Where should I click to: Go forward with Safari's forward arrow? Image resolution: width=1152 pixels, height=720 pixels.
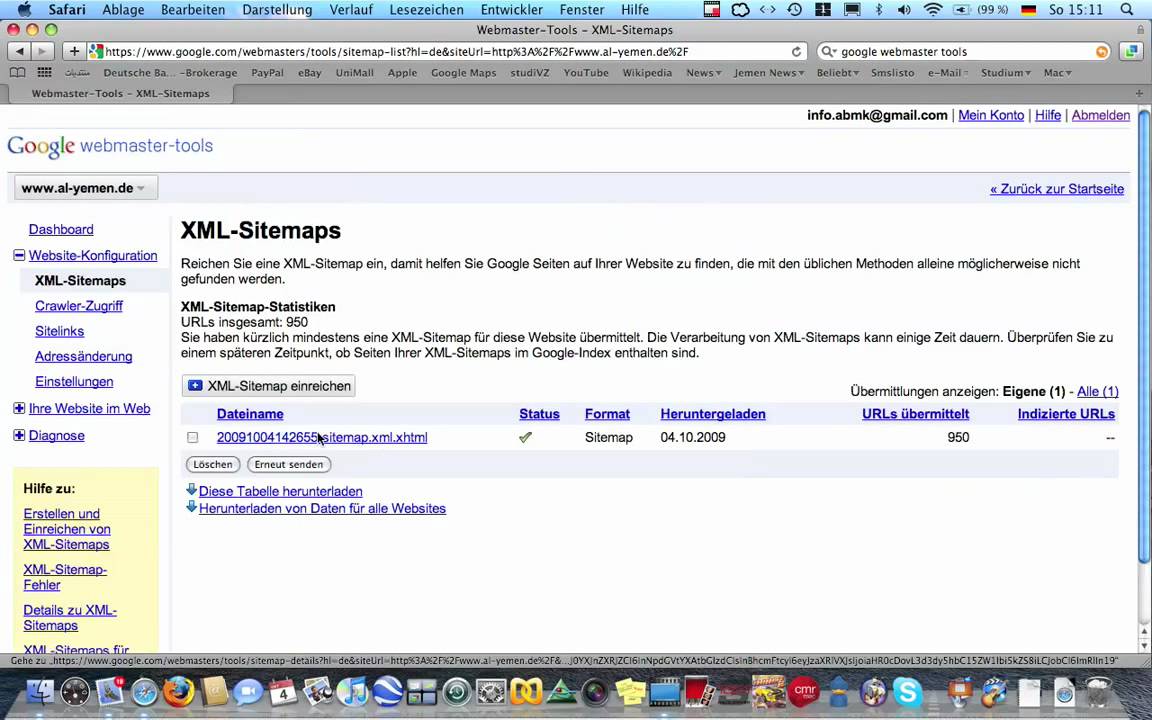tap(43, 51)
